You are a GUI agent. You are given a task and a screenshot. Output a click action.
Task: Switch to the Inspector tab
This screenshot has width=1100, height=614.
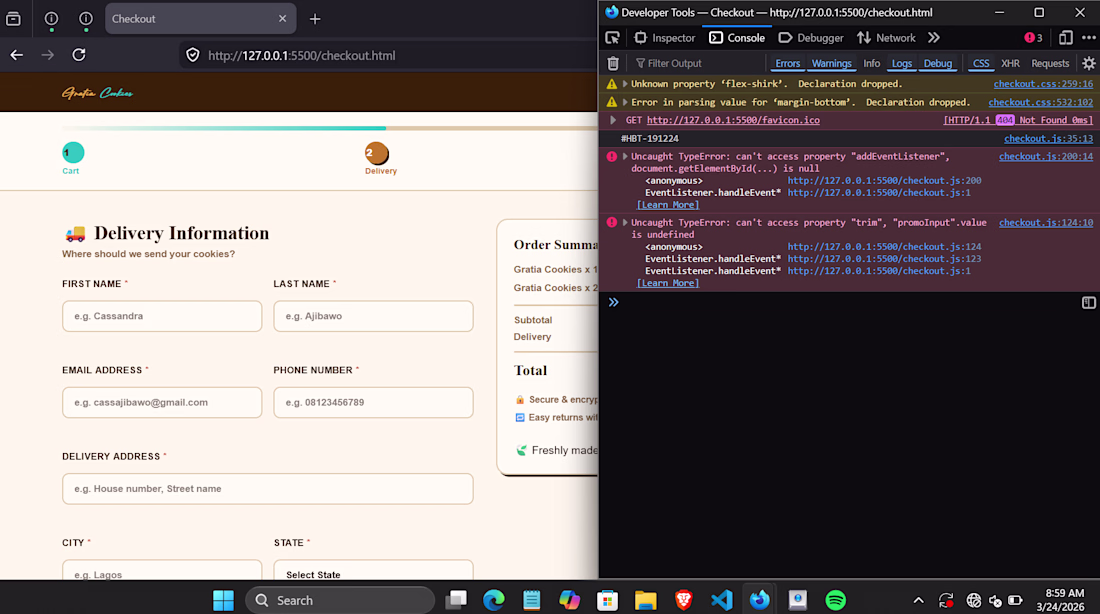(x=664, y=38)
